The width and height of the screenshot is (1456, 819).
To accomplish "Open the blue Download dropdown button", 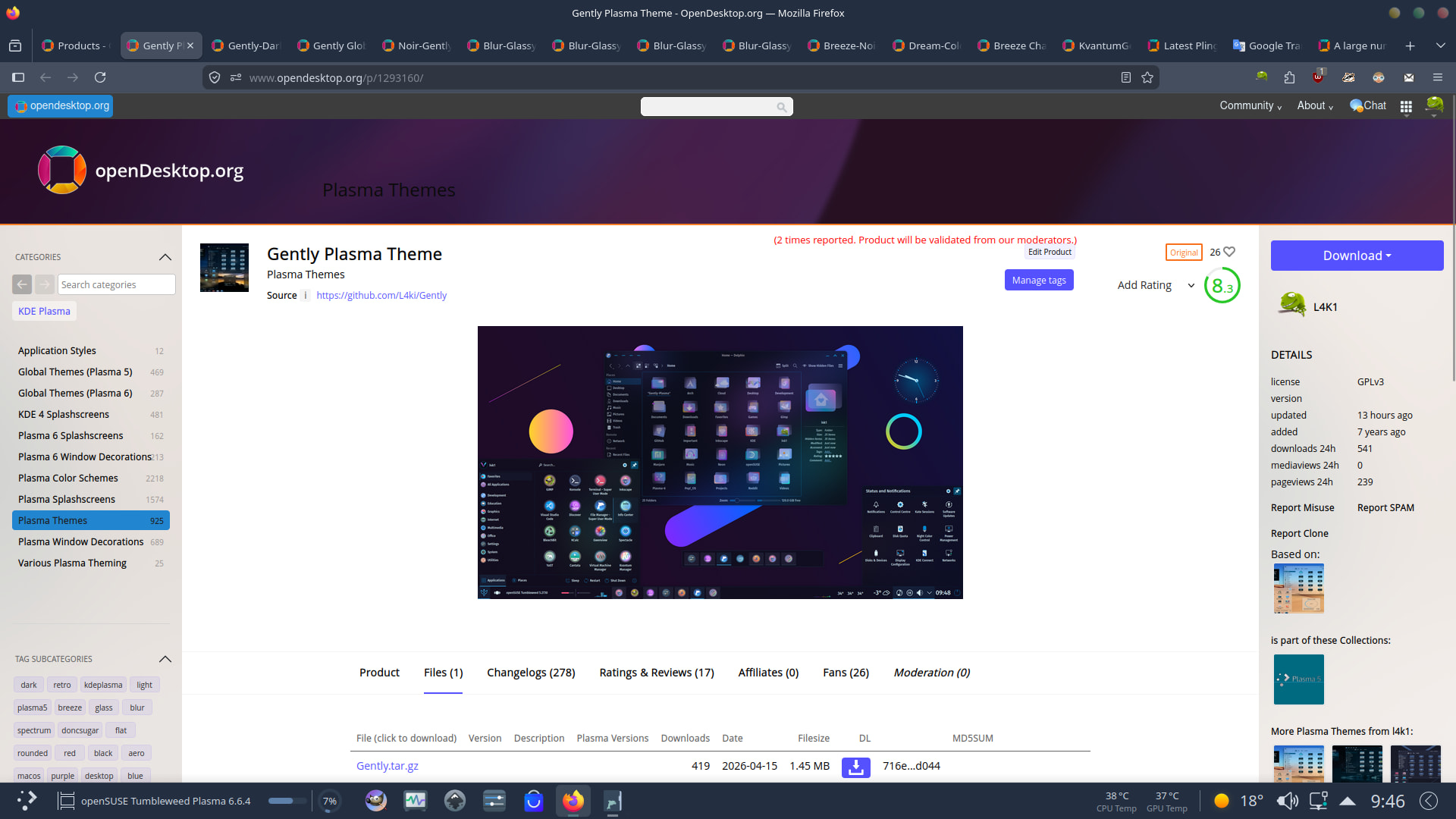I will click(x=1357, y=256).
